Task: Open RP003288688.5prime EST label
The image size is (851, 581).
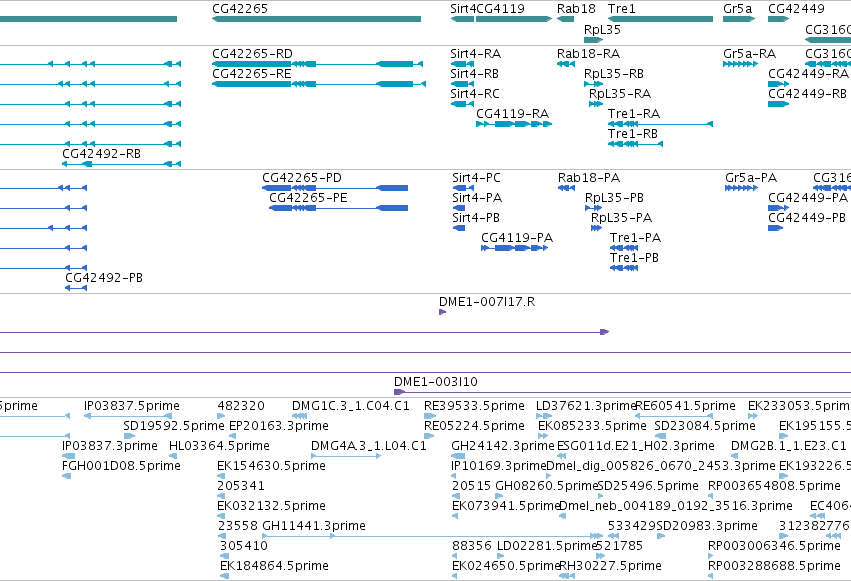Action: click(774, 566)
